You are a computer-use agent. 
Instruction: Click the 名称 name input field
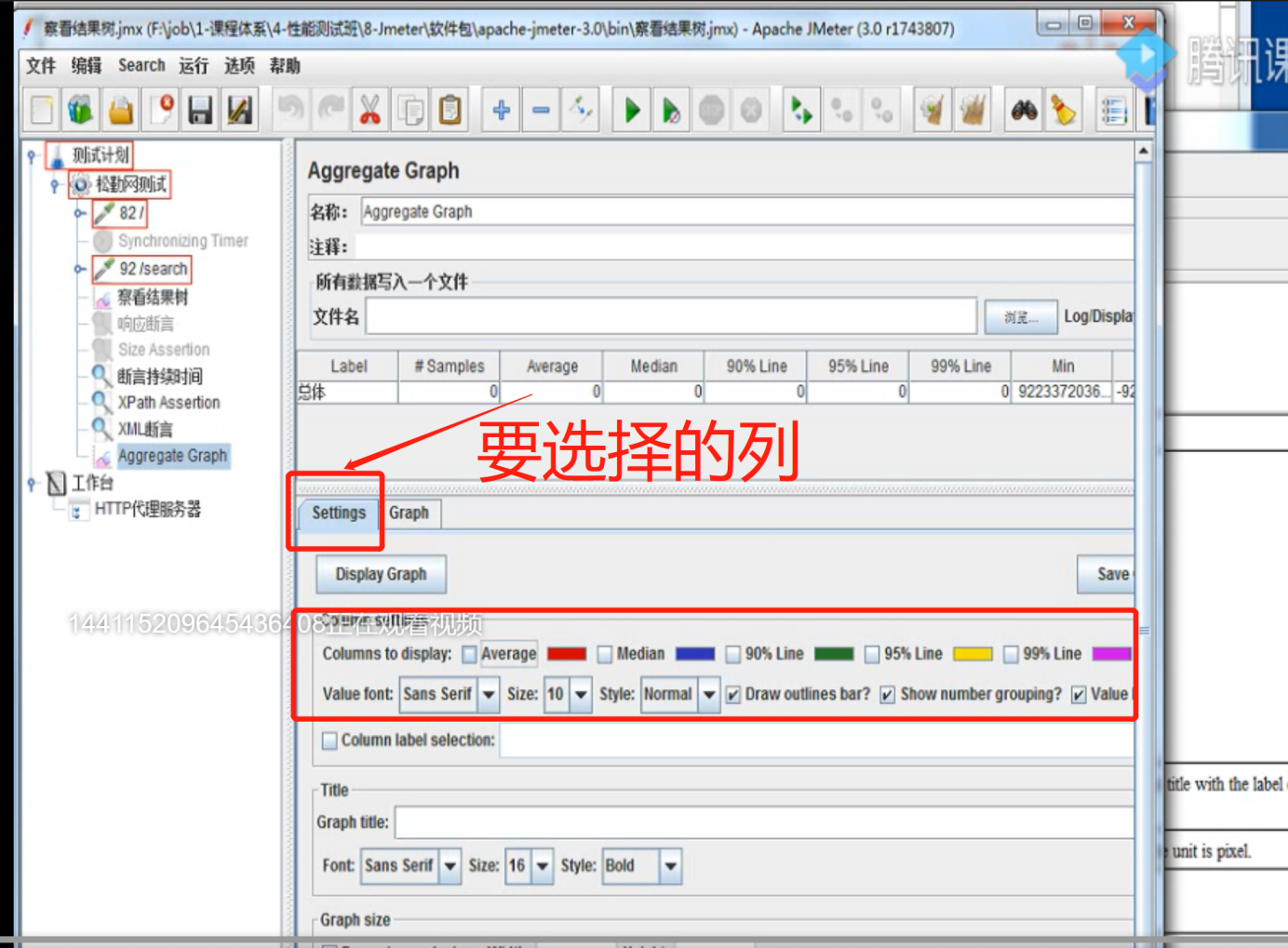[x=747, y=212]
